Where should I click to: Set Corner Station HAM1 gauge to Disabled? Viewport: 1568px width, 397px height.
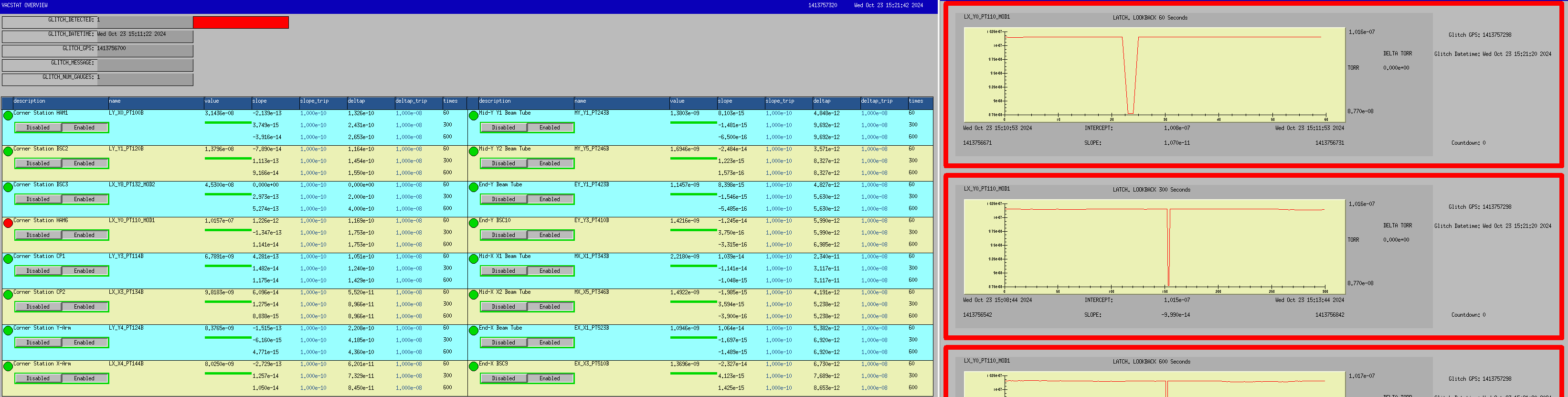coord(38,128)
